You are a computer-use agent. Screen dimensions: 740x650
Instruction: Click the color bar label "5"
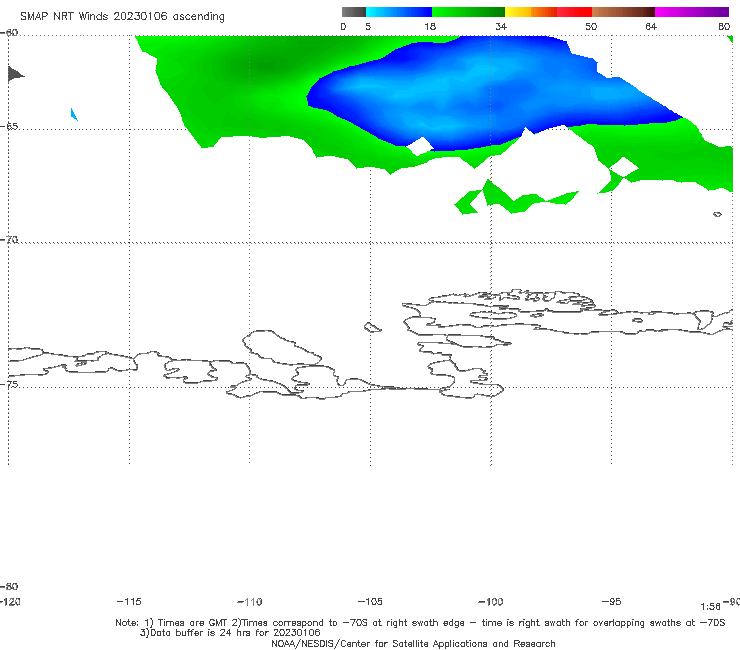pyautogui.click(x=368, y=26)
